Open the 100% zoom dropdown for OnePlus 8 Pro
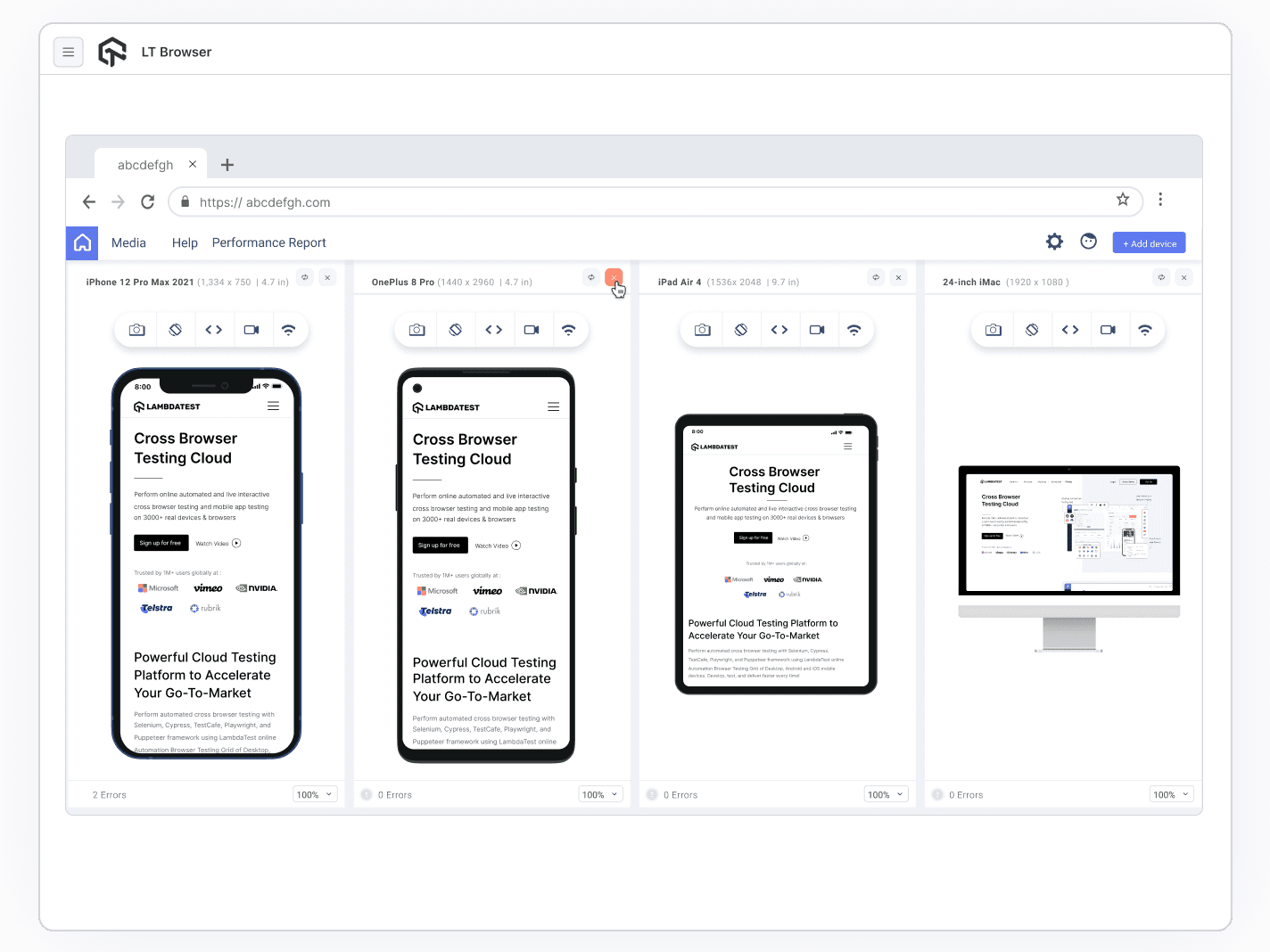This screenshot has width=1270, height=952. coord(599,793)
